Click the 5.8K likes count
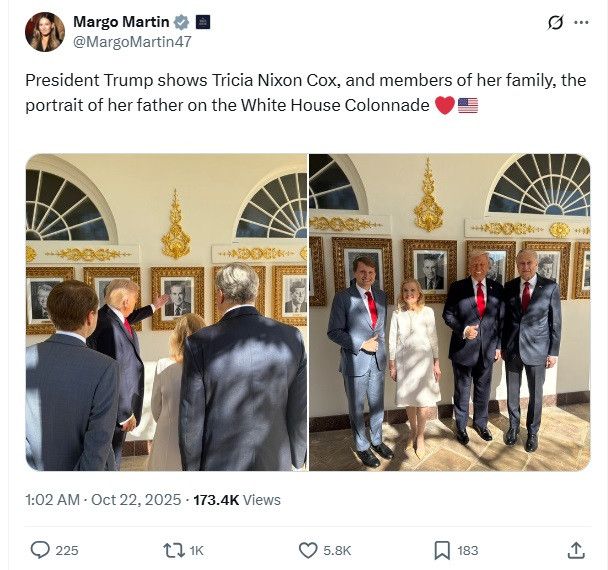This screenshot has width=608, height=570. [x=338, y=550]
